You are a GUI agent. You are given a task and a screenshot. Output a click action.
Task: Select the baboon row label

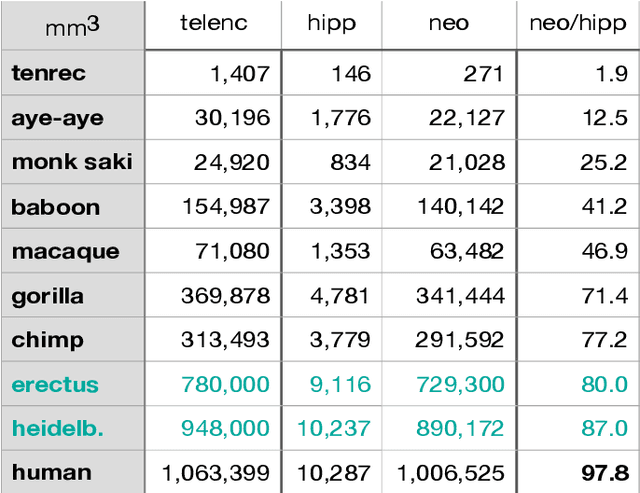click(x=56, y=207)
